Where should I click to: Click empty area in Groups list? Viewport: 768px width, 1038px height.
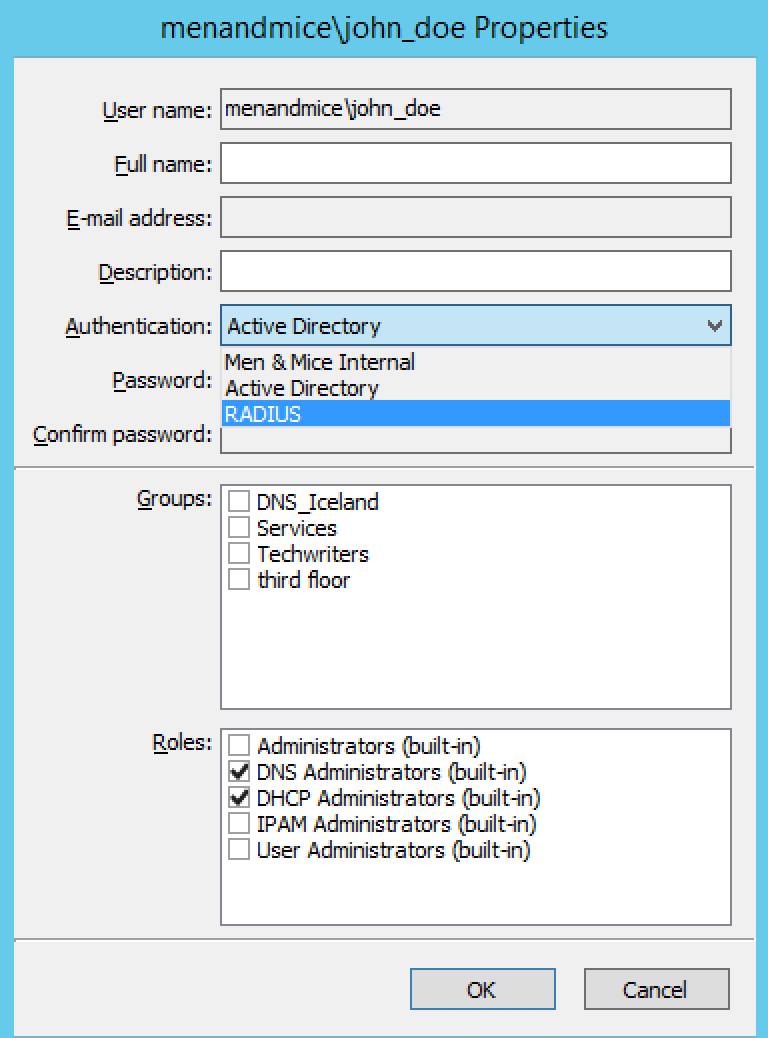(475, 650)
